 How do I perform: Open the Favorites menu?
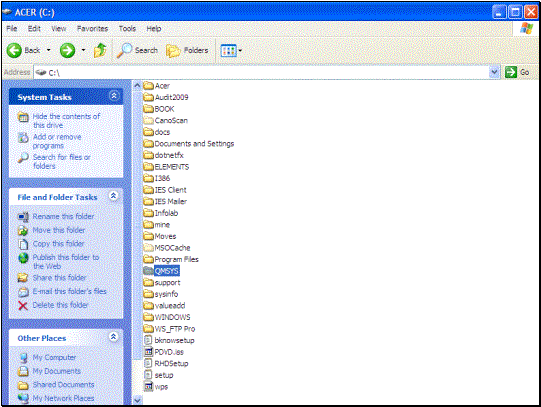click(x=92, y=29)
